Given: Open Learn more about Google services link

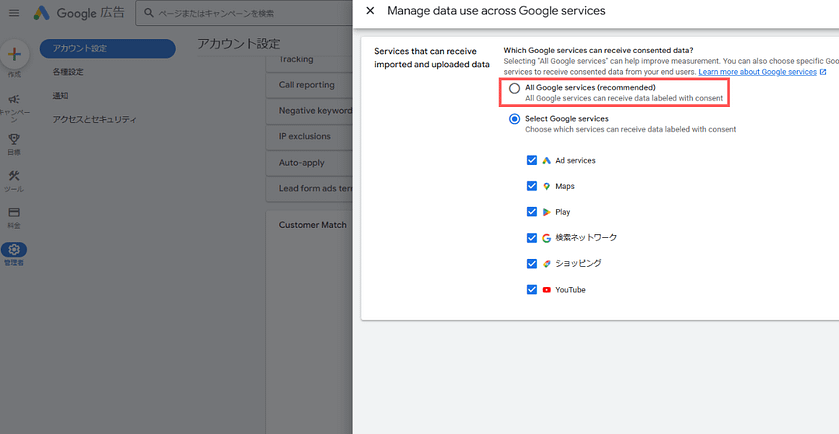Looking at the screenshot, I should click(757, 72).
